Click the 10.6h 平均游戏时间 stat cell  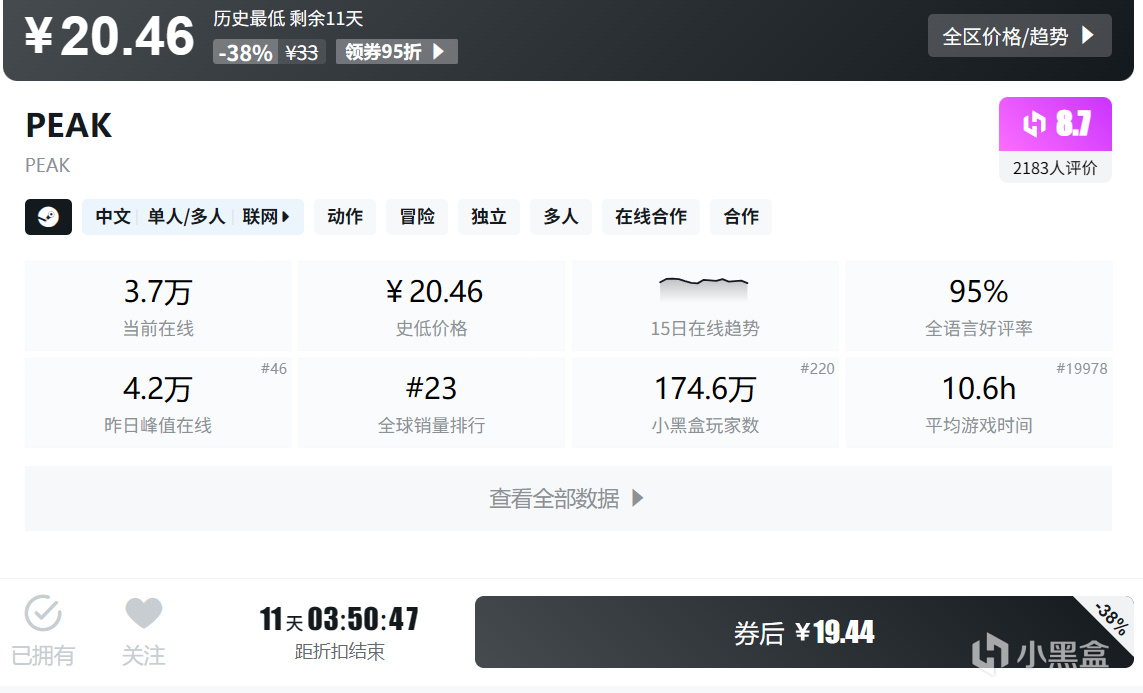point(979,402)
